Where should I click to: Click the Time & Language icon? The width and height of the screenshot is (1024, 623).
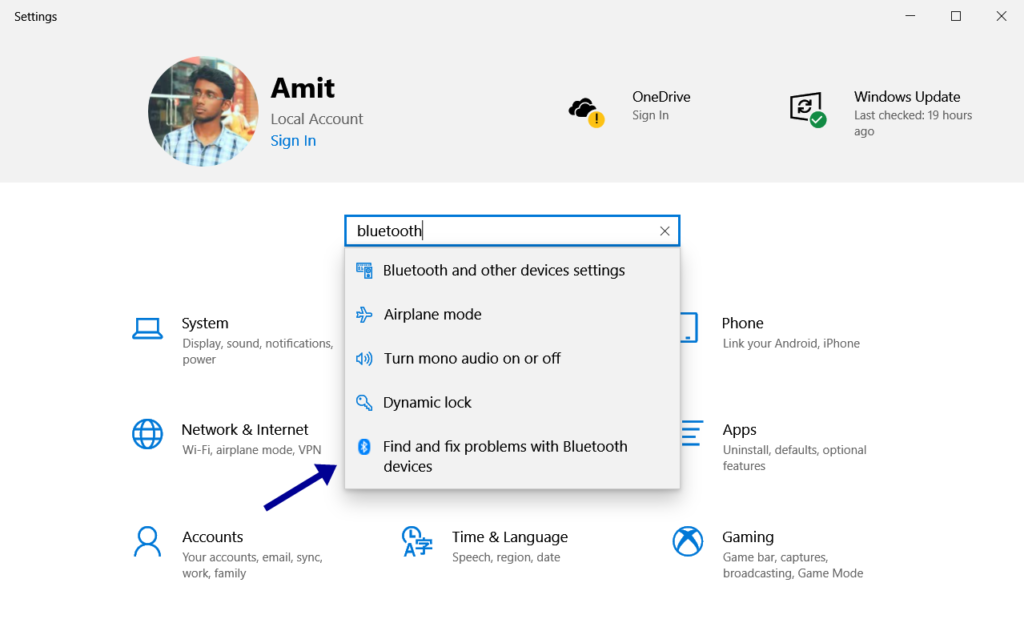pyautogui.click(x=416, y=541)
